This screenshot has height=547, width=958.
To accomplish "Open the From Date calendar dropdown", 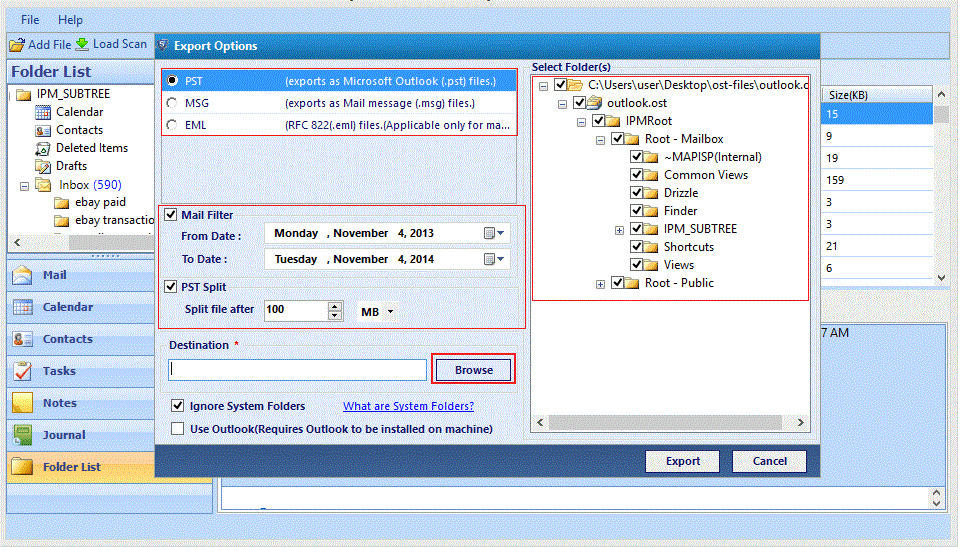I will [x=494, y=233].
